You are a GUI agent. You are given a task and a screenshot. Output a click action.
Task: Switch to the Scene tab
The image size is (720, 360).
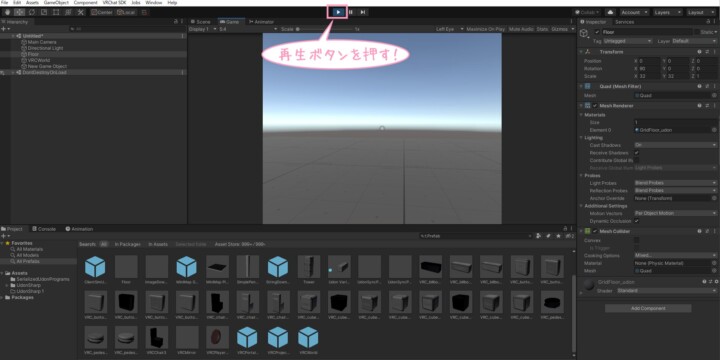pyautogui.click(x=201, y=22)
